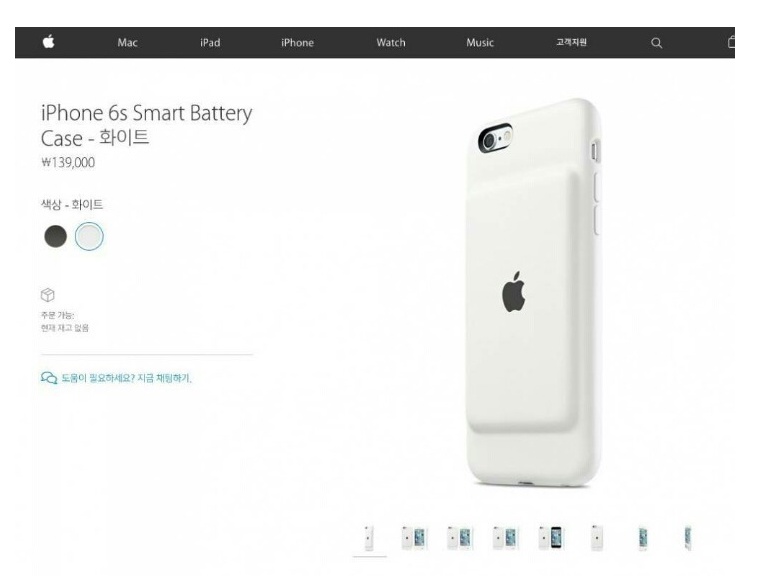This screenshot has width=776, height=586.
Task: Select the white color swatch
Action: (89, 236)
